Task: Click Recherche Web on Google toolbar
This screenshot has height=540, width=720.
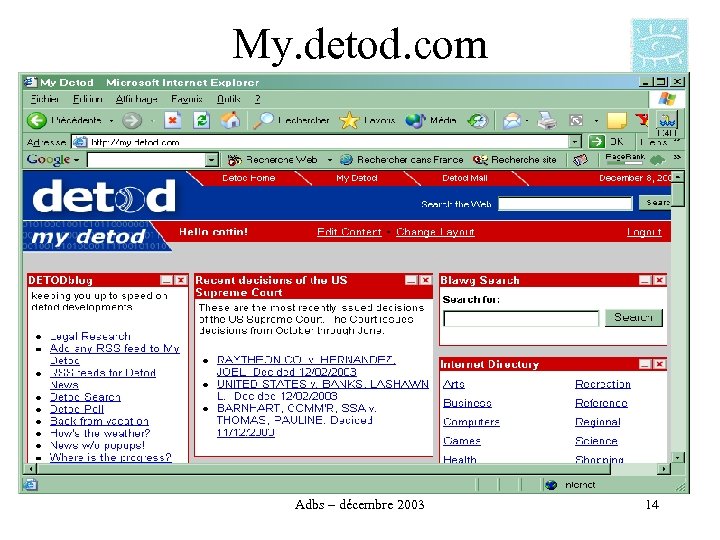Action: (x=273, y=160)
